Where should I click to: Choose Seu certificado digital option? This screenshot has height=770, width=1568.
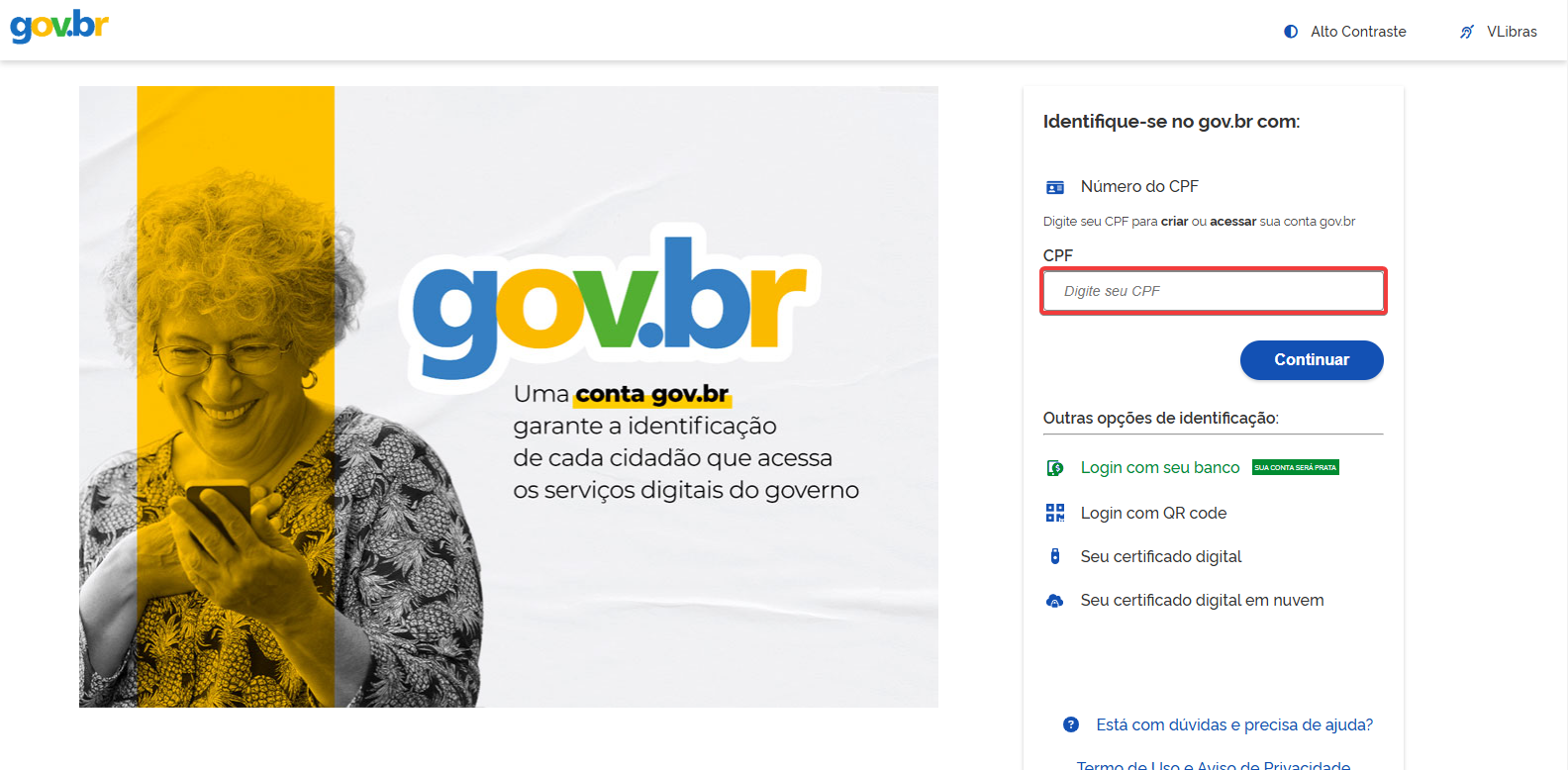[1161, 556]
